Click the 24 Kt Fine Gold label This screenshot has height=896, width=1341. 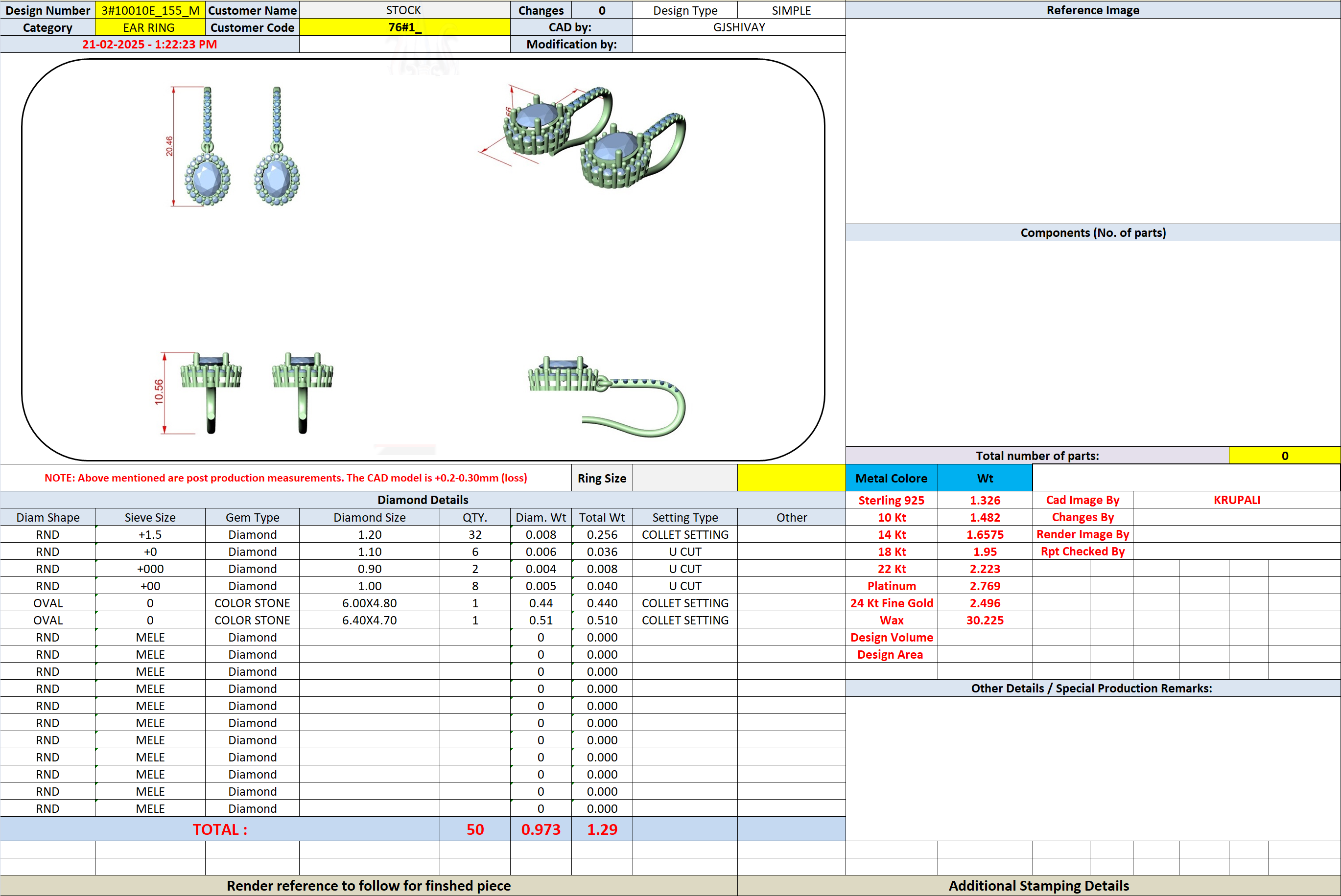[891, 603]
